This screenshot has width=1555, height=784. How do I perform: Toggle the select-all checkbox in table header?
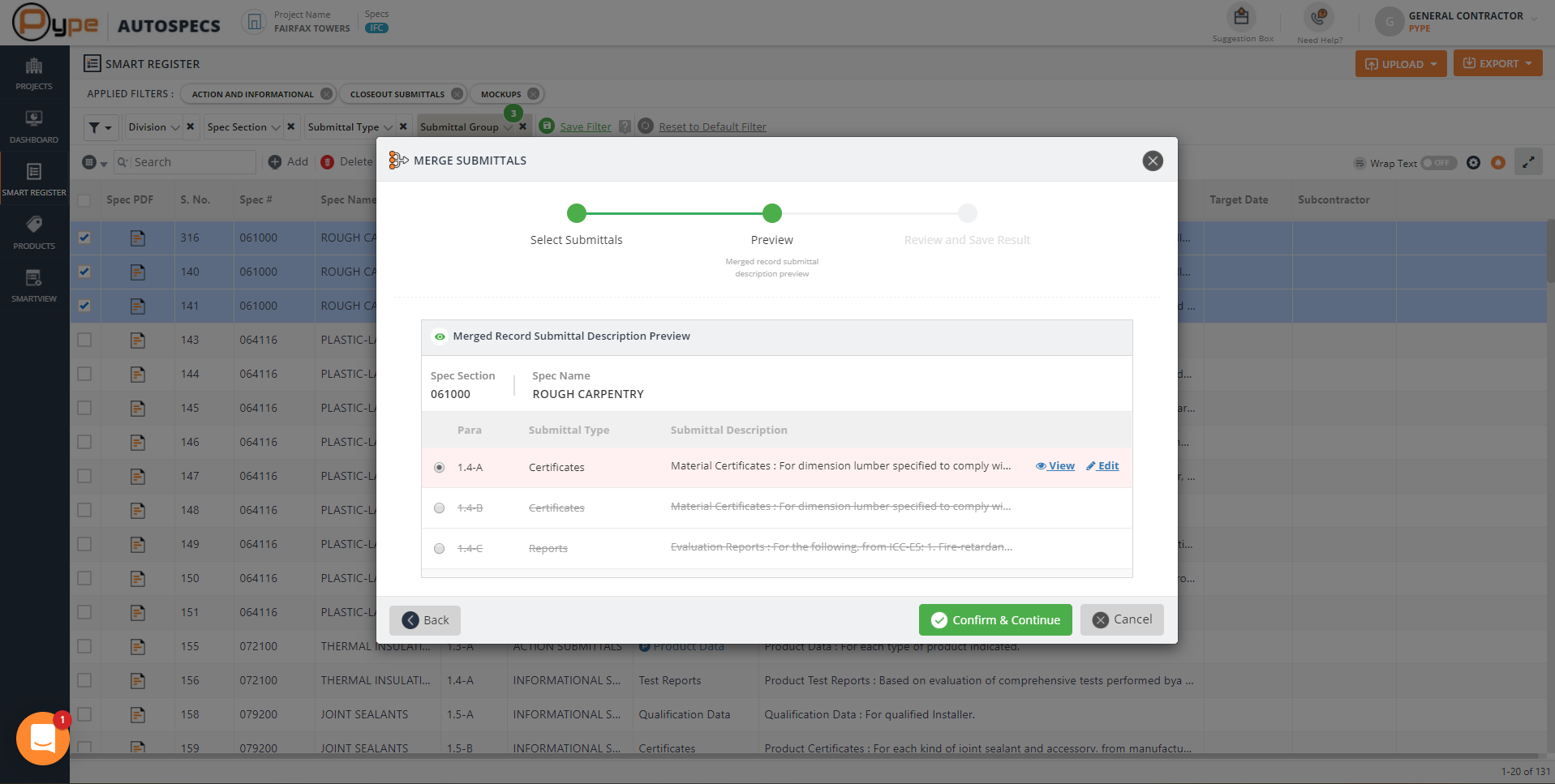(84, 200)
